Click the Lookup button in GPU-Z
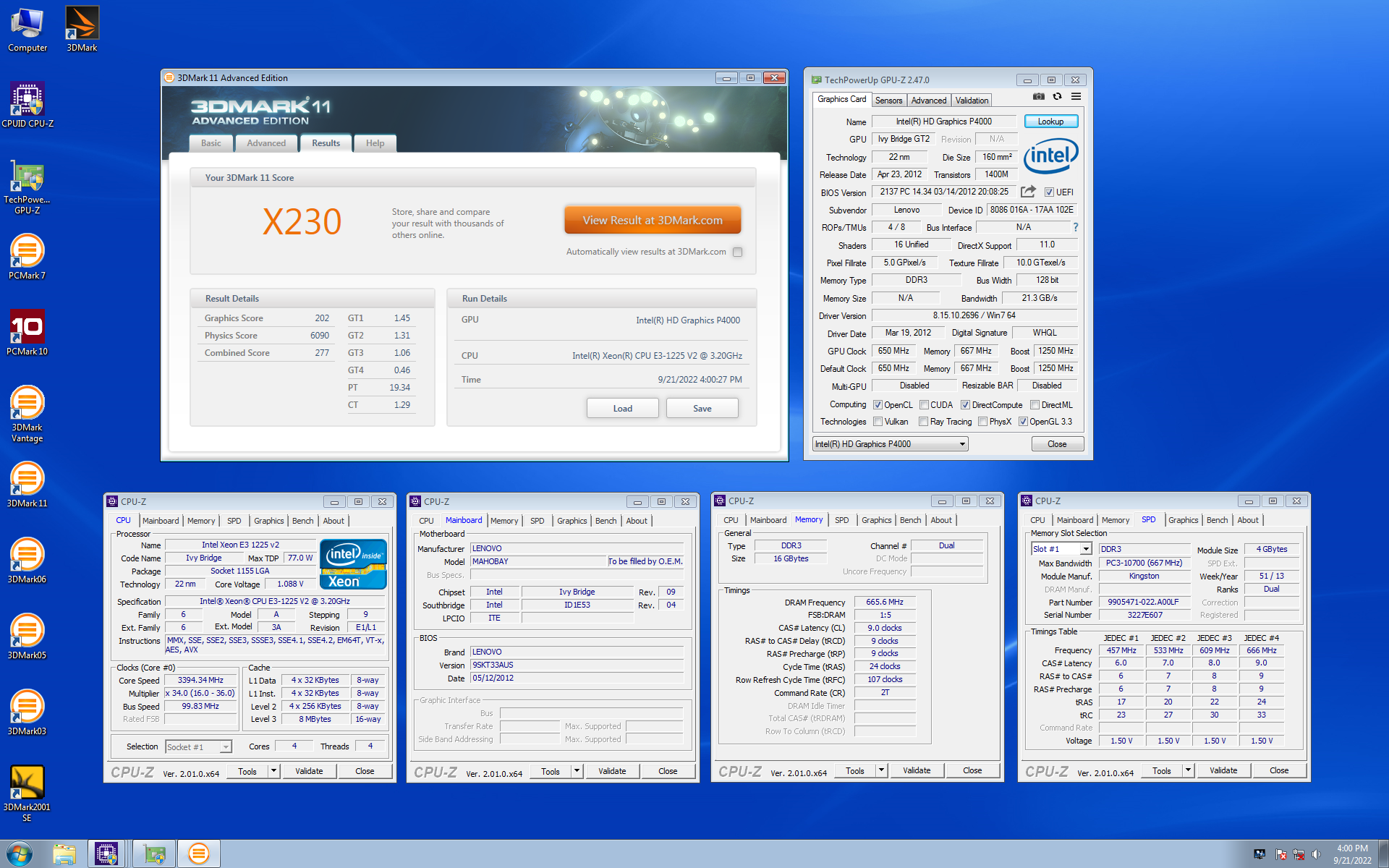This screenshot has height=868, width=1389. coord(1050,122)
